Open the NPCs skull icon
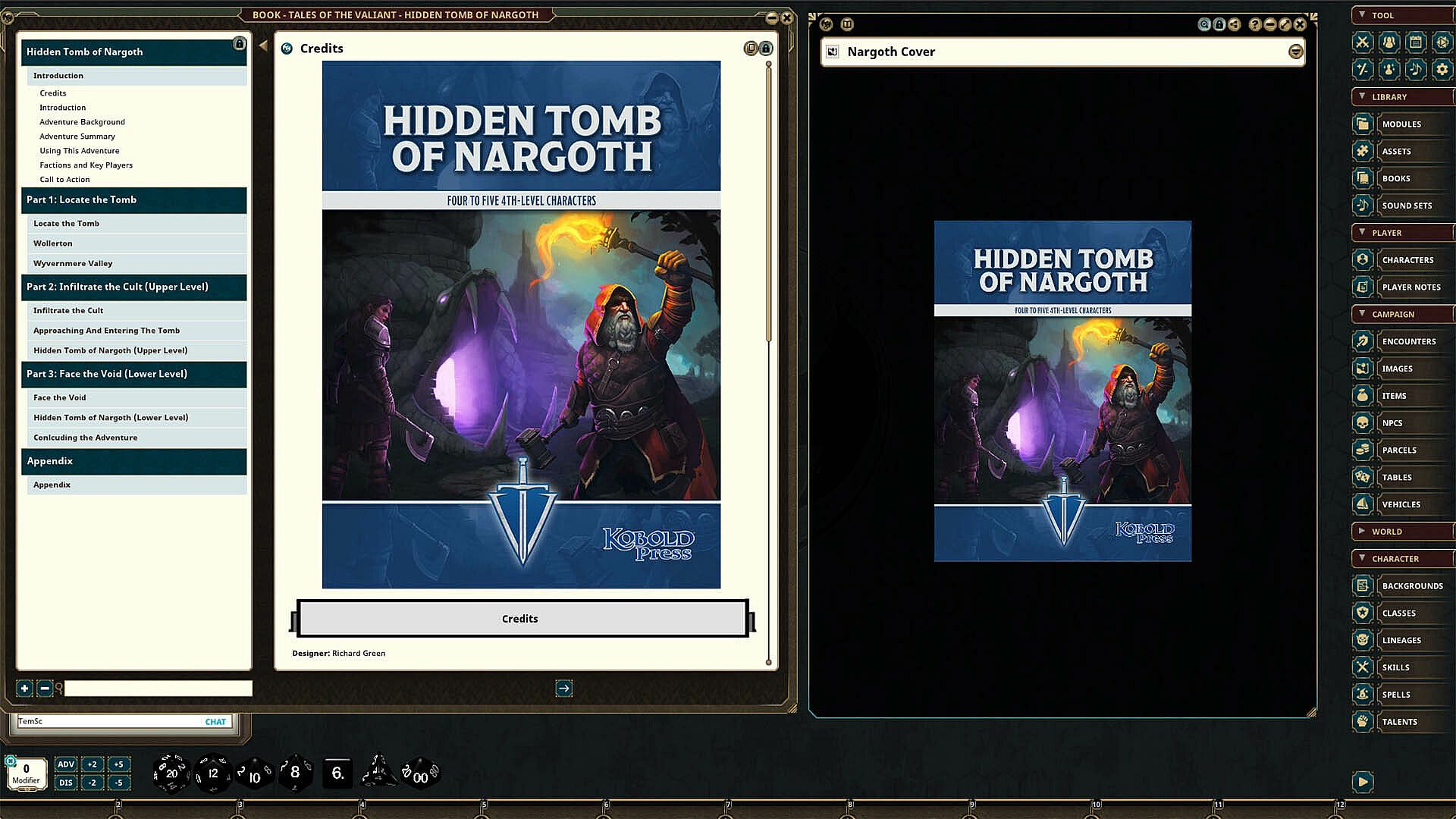 [1362, 423]
